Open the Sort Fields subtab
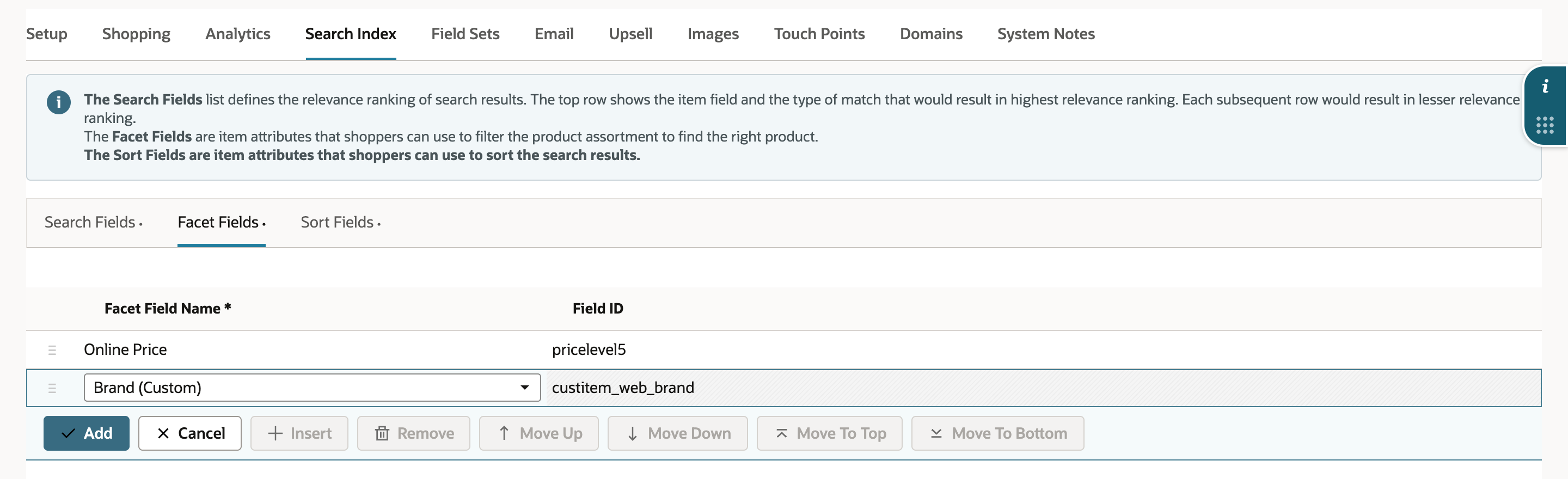The image size is (1568, 479). click(x=341, y=223)
